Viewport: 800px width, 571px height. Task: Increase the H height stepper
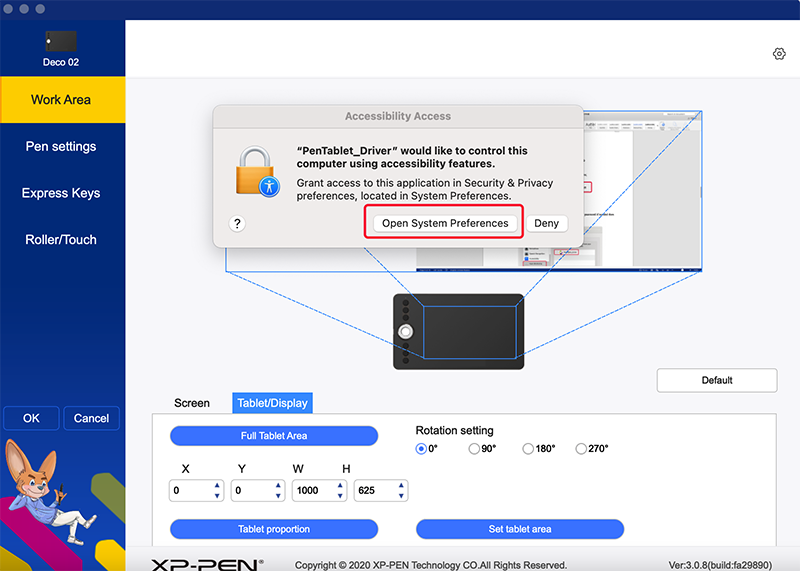click(401, 485)
